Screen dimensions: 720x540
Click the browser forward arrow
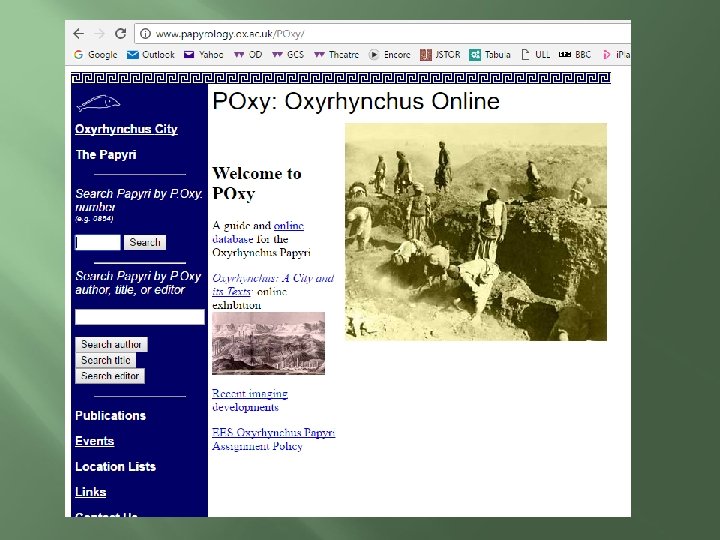99,34
